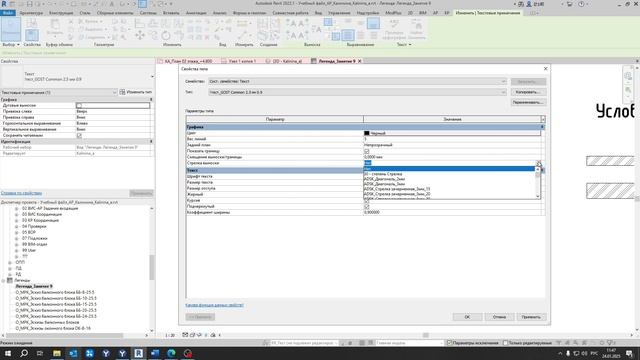This screenshot has width=640, height=360.
Task: Expand the 04 Проверки browser node
Action: point(17,226)
